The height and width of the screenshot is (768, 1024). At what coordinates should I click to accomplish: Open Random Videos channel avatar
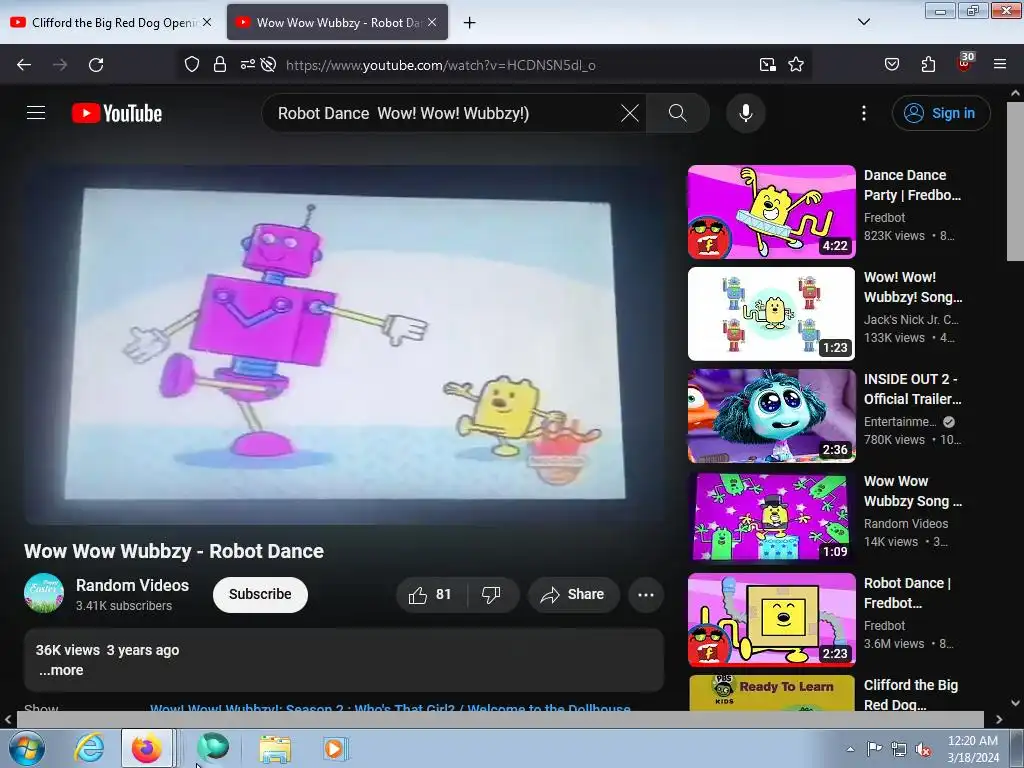[44, 593]
